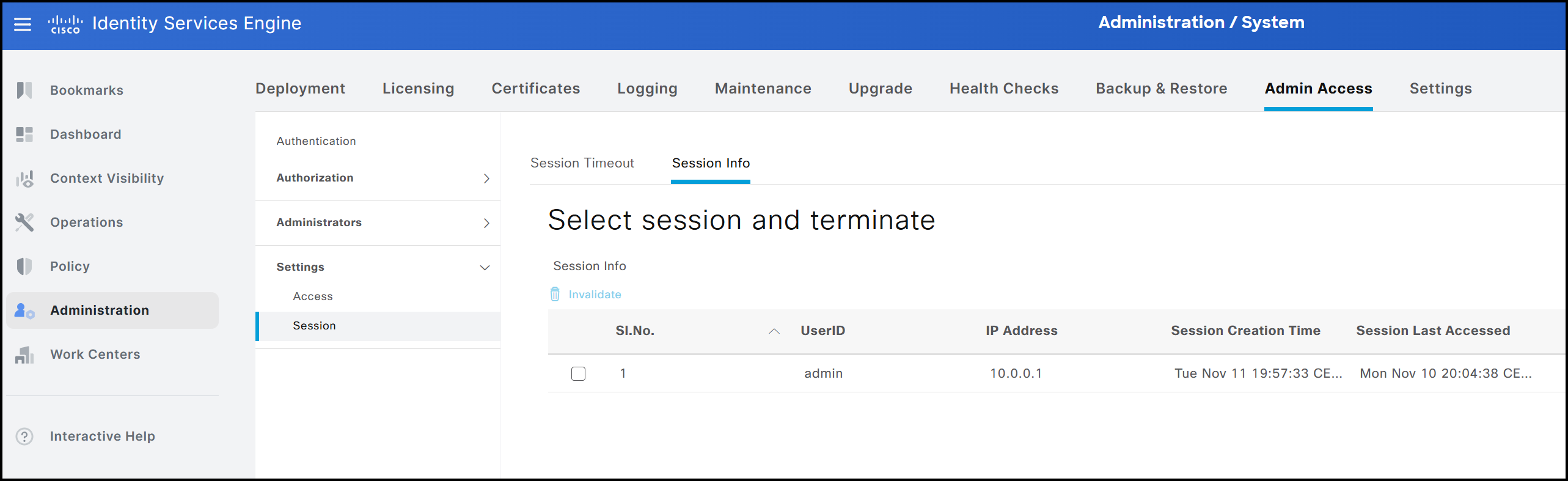The height and width of the screenshot is (481, 1568).
Task: Open the Certificates tab
Action: [x=535, y=89]
